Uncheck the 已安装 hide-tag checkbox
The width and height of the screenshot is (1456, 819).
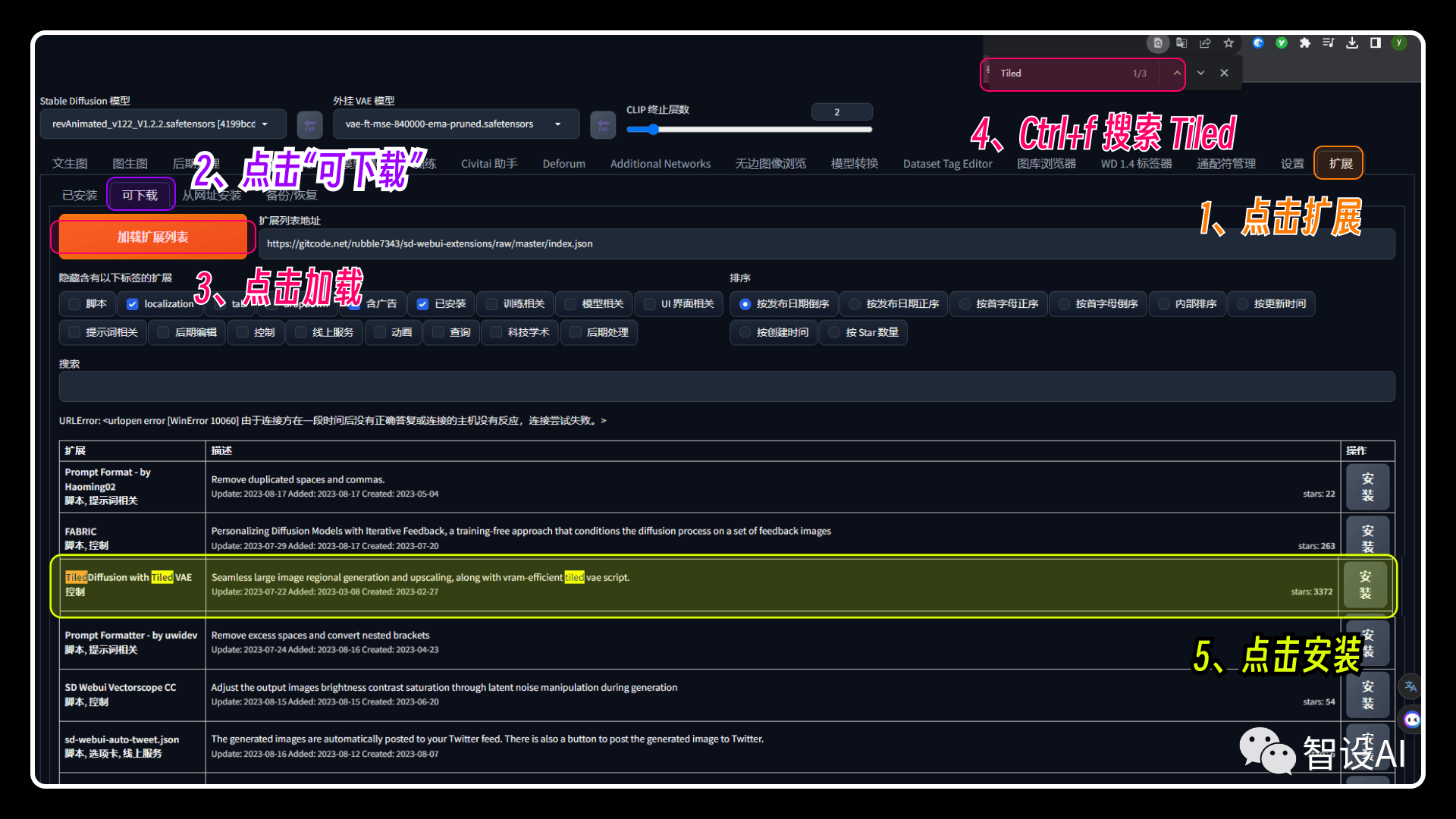pos(422,304)
